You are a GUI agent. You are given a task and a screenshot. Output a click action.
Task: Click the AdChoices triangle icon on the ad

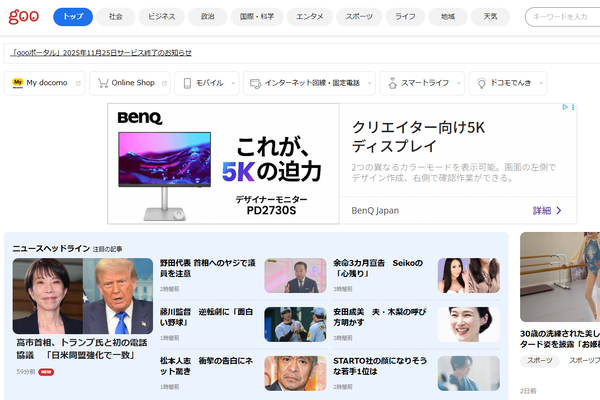coord(565,107)
